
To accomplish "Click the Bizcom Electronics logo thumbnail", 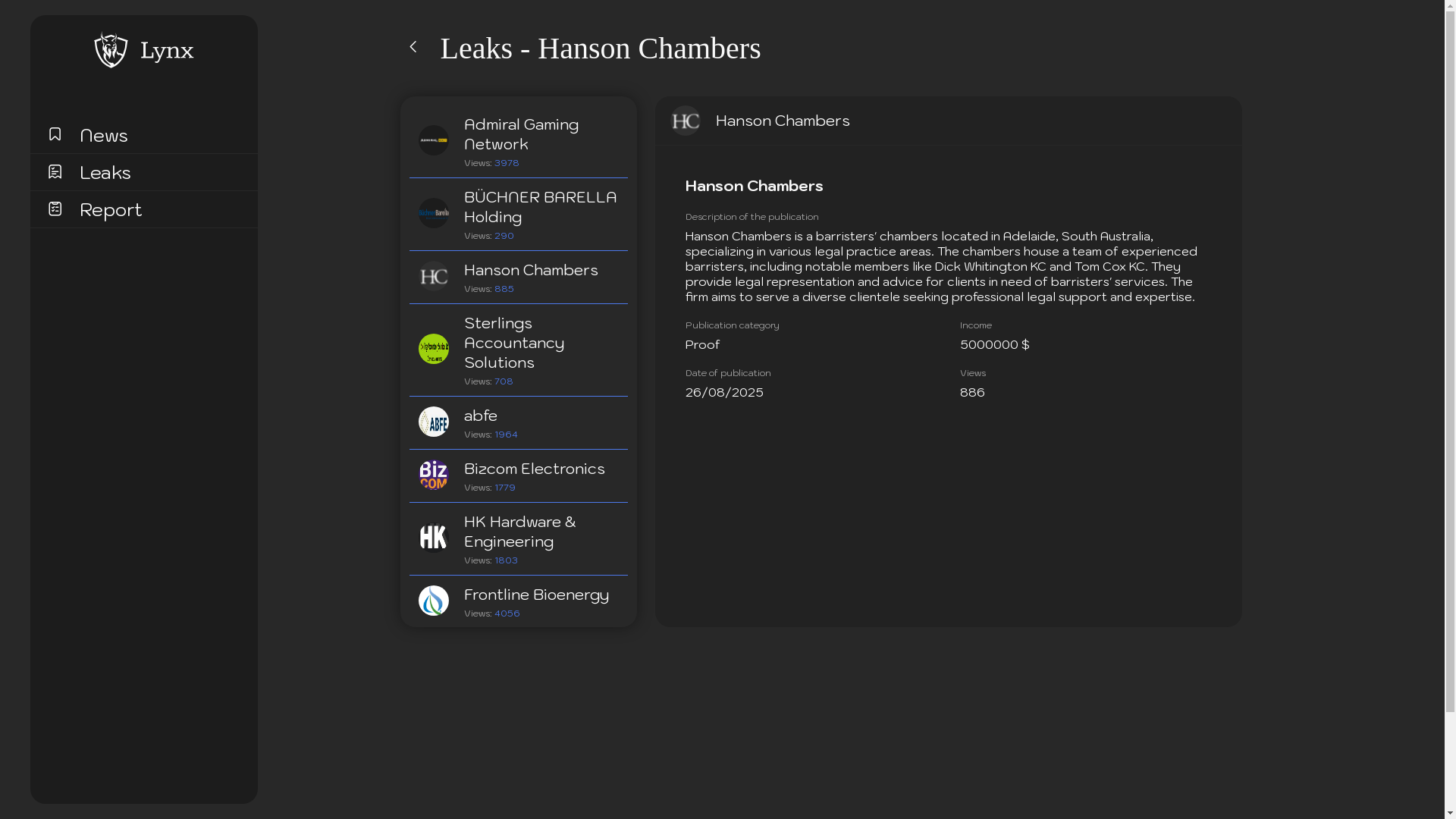I will click(x=434, y=475).
